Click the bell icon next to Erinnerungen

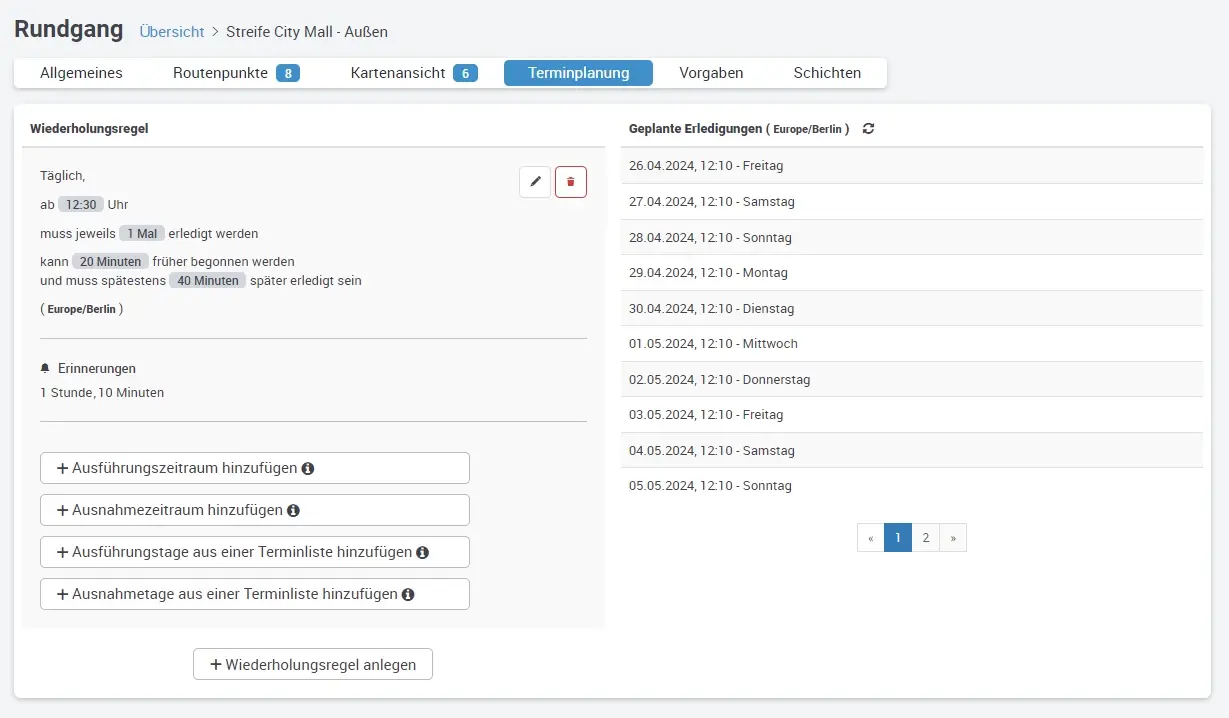coord(45,369)
